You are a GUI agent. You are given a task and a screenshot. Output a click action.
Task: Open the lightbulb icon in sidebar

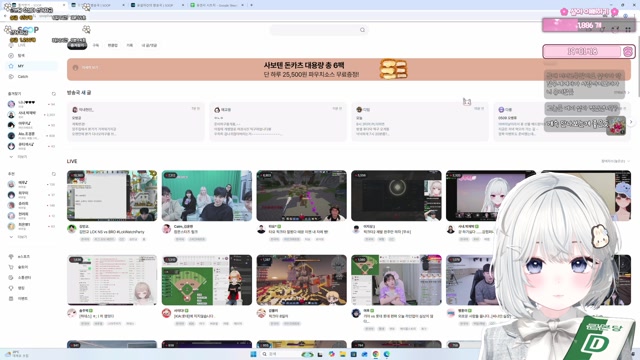[x=11, y=288]
